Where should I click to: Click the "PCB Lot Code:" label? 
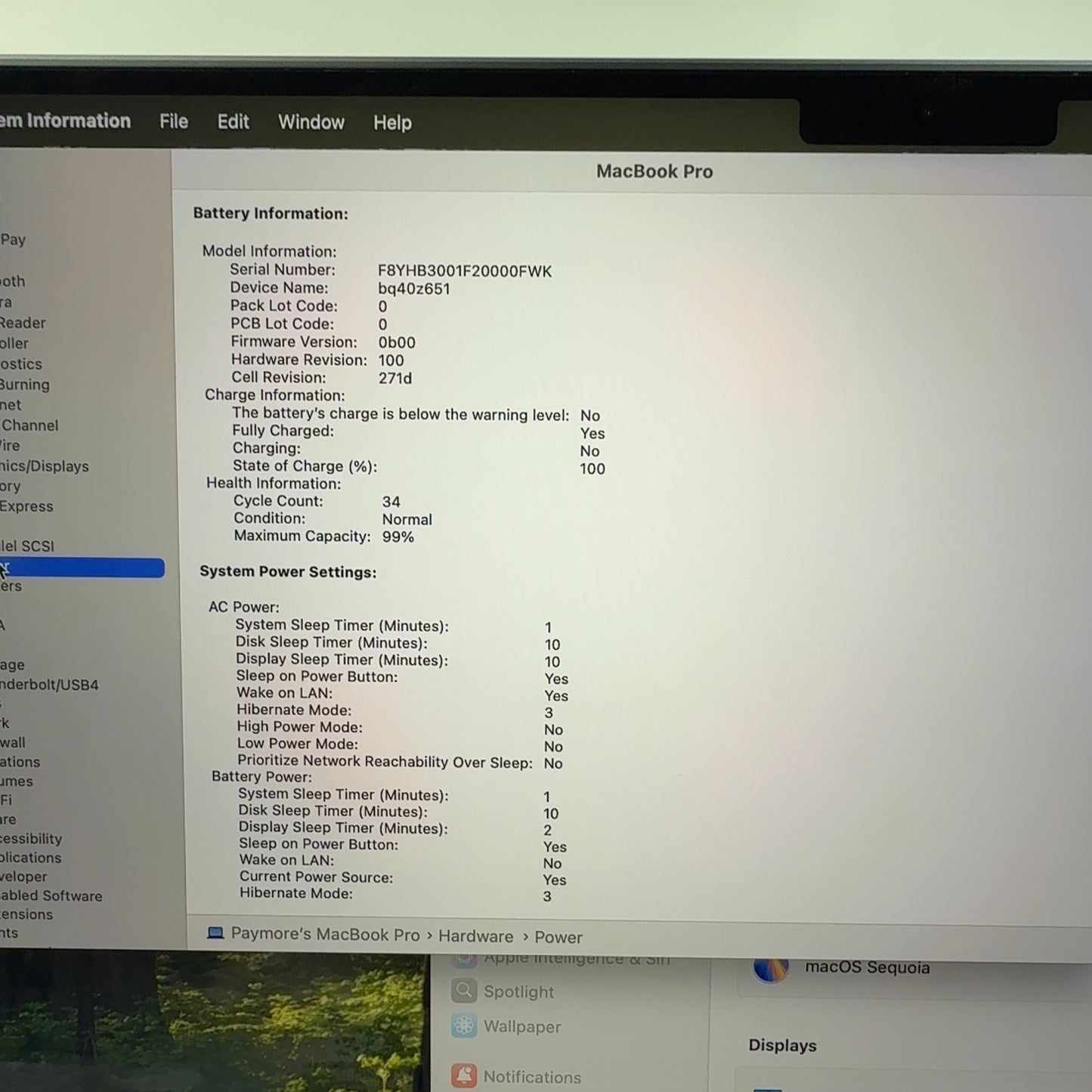tap(282, 324)
